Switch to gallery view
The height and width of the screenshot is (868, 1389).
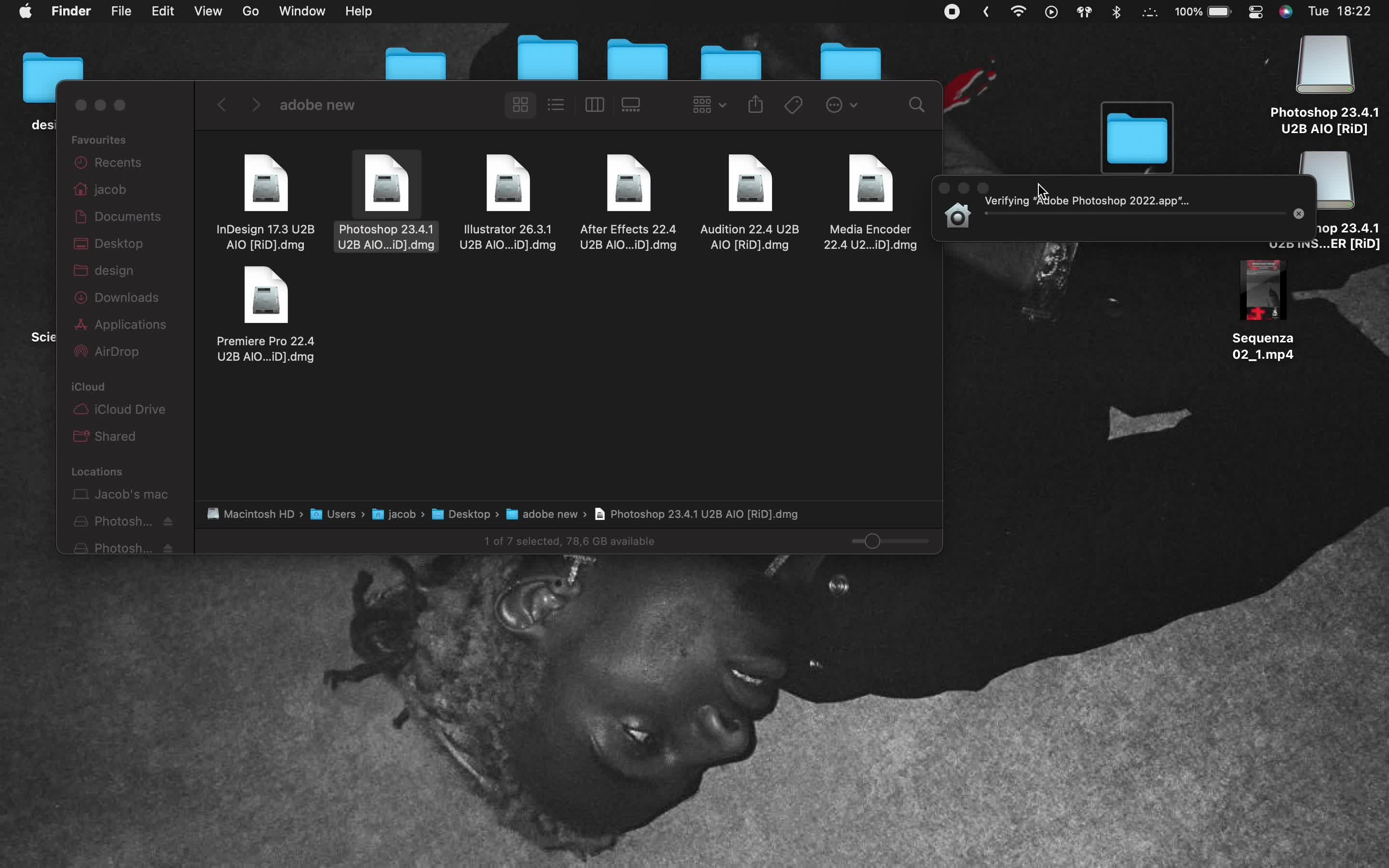[630, 105]
